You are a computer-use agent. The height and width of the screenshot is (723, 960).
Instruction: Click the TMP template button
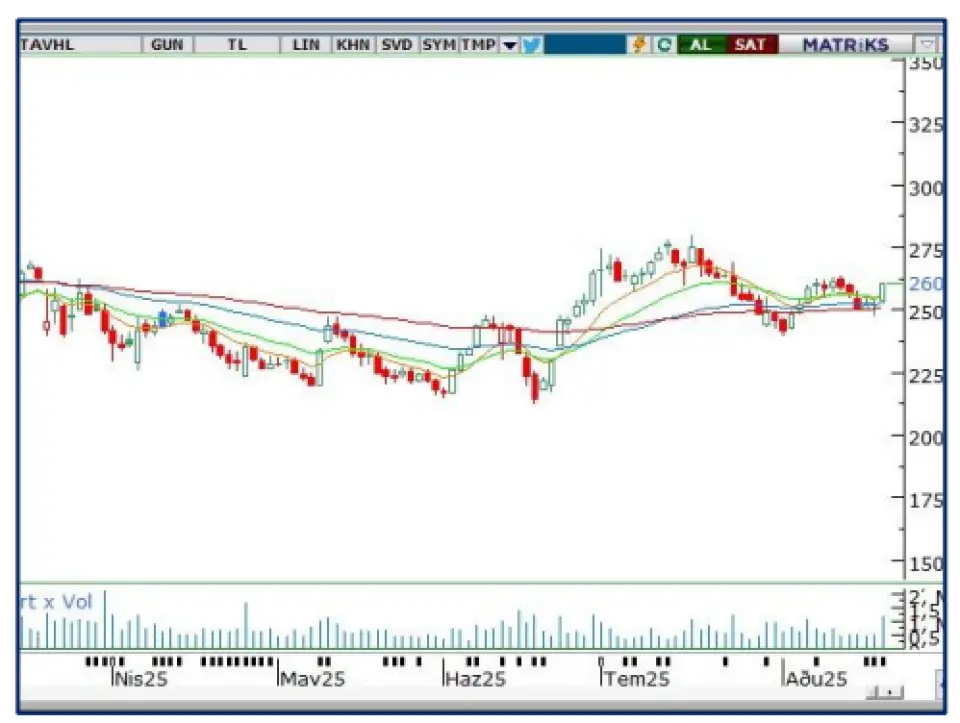coord(479,45)
